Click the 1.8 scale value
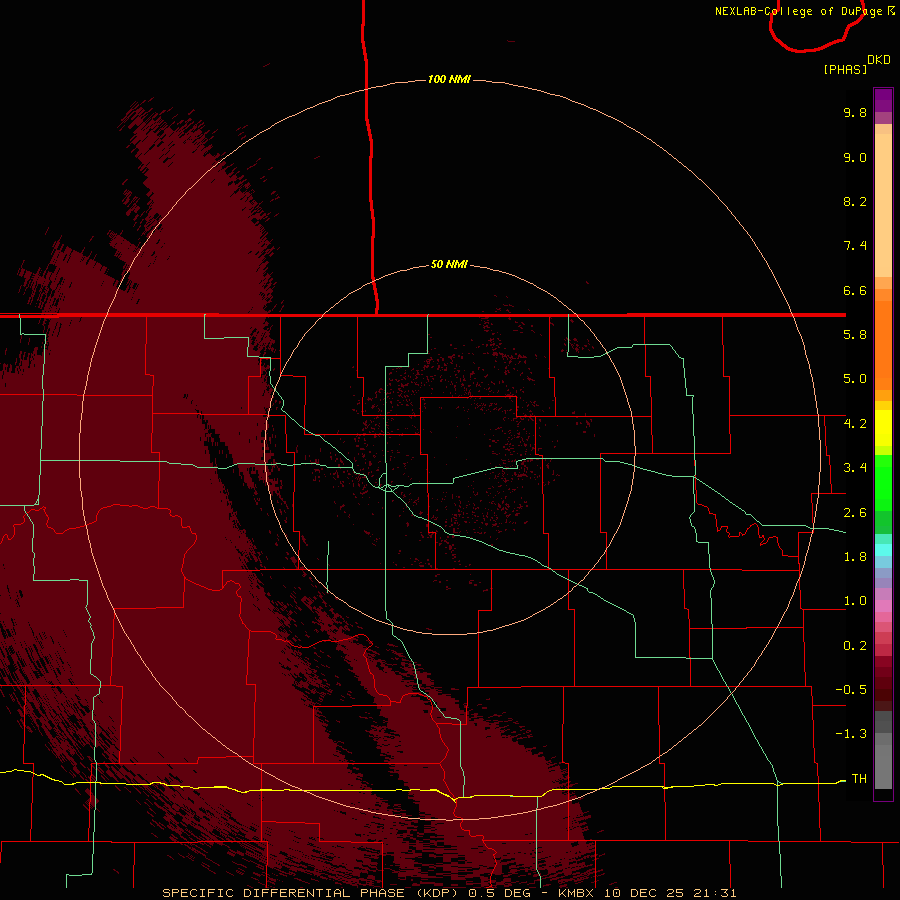 pyautogui.click(x=855, y=557)
